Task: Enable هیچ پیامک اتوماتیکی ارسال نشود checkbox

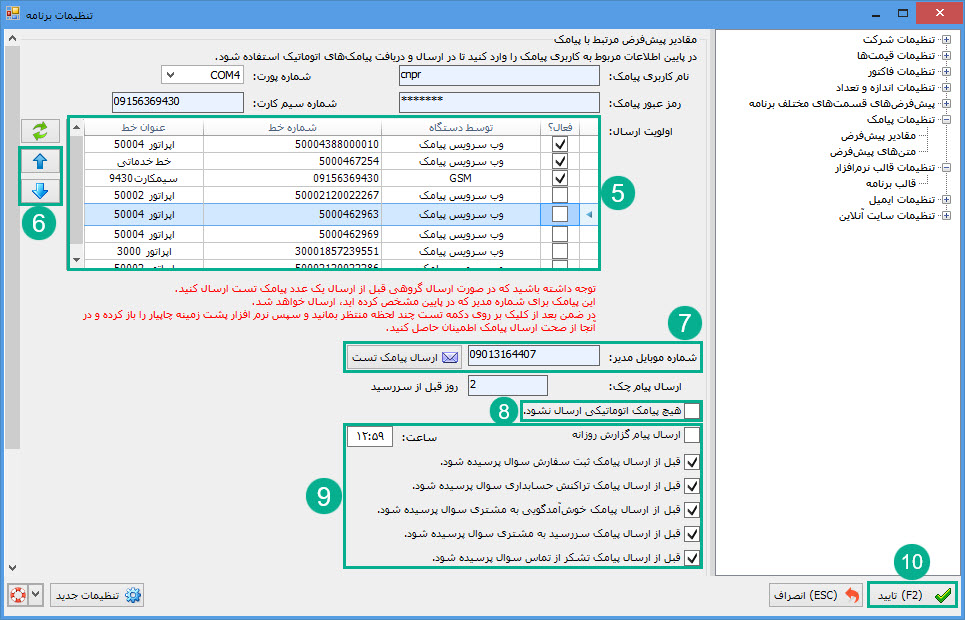Action: coord(692,410)
